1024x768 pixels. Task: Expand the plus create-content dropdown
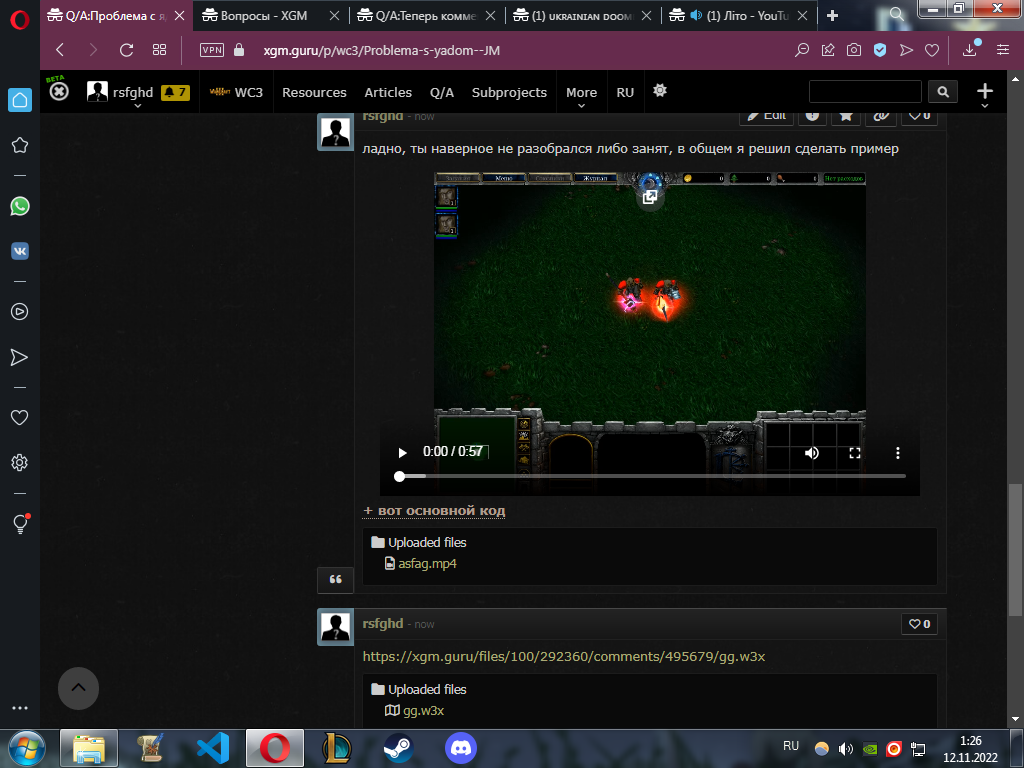(985, 94)
